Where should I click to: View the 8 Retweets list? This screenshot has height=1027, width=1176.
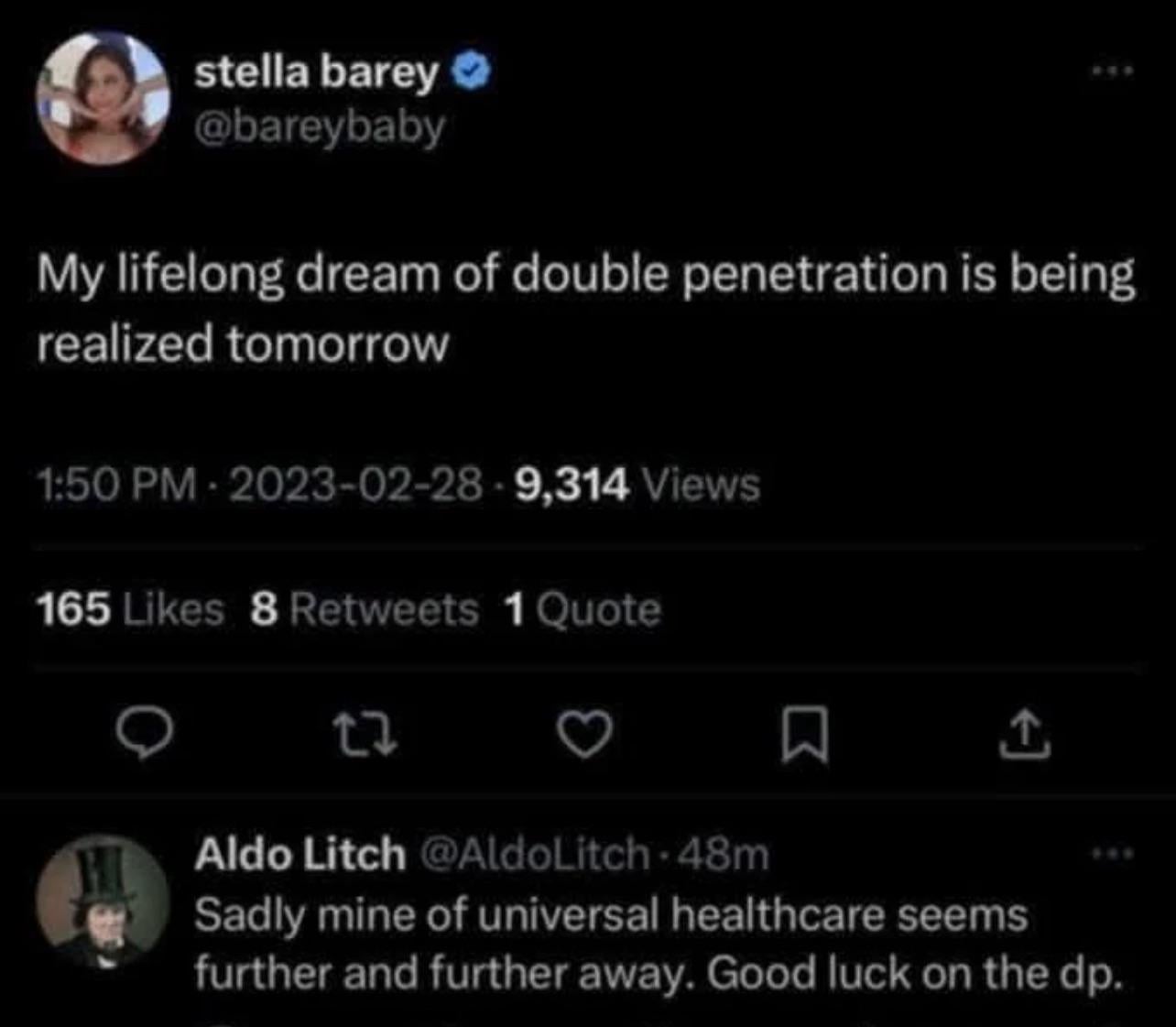click(365, 609)
